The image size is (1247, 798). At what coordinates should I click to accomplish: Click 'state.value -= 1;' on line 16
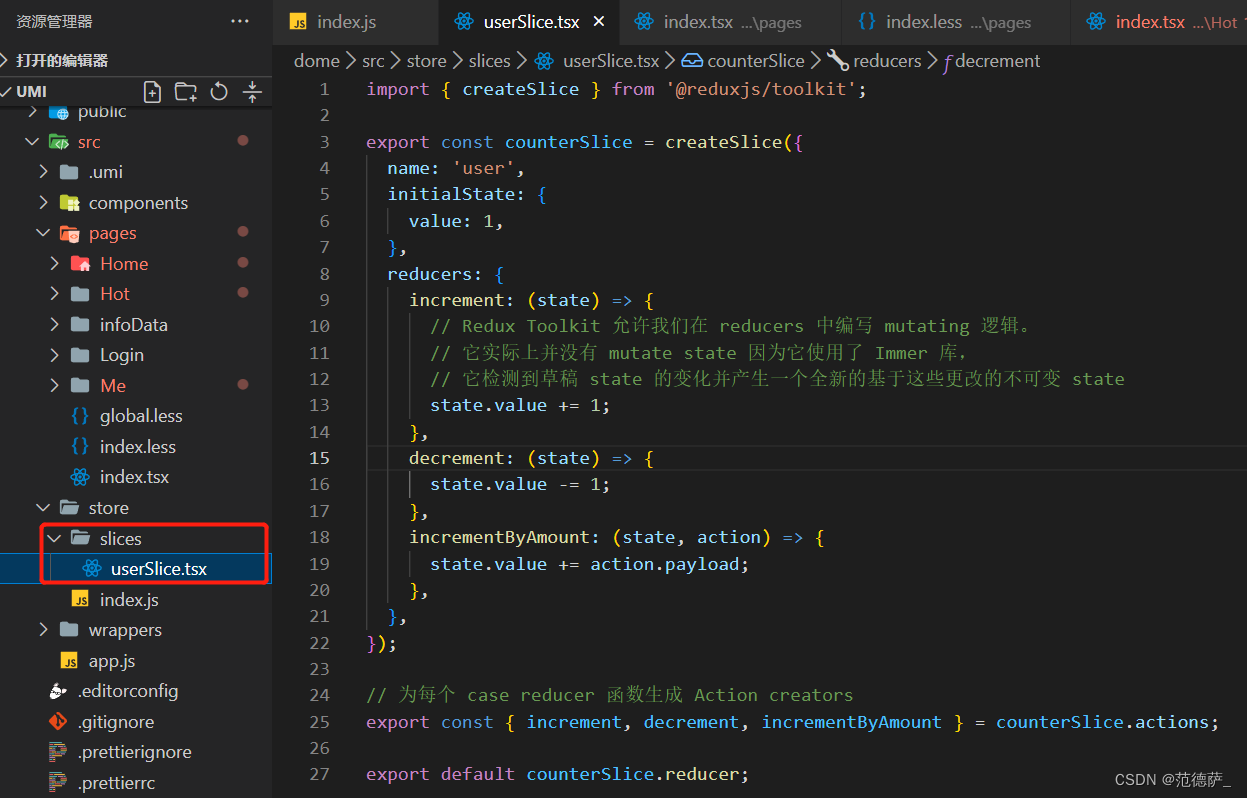point(520,484)
